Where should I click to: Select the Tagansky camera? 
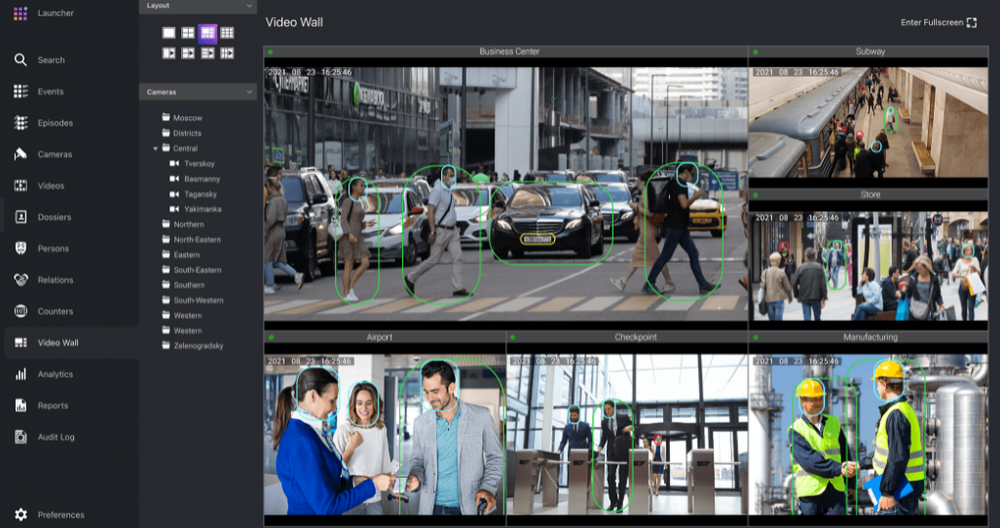[198, 194]
